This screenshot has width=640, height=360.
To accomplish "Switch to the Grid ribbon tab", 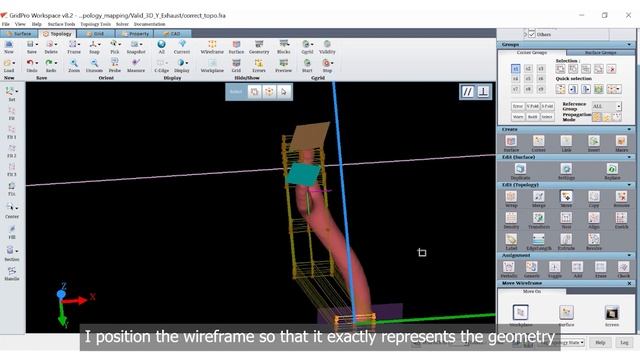I will click(x=96, y=34).
